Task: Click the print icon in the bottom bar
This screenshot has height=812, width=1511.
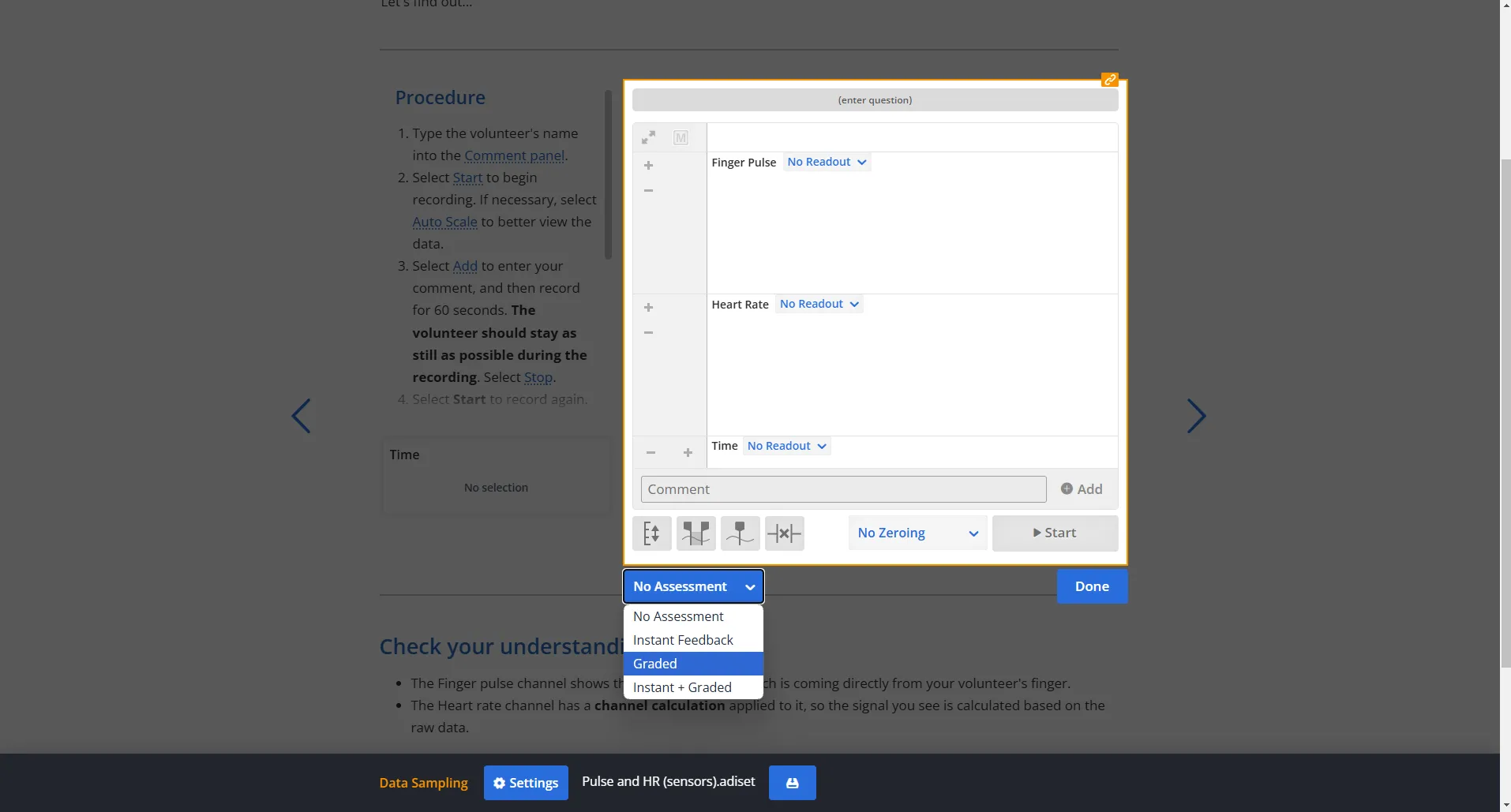Action: tap(792, 782)
